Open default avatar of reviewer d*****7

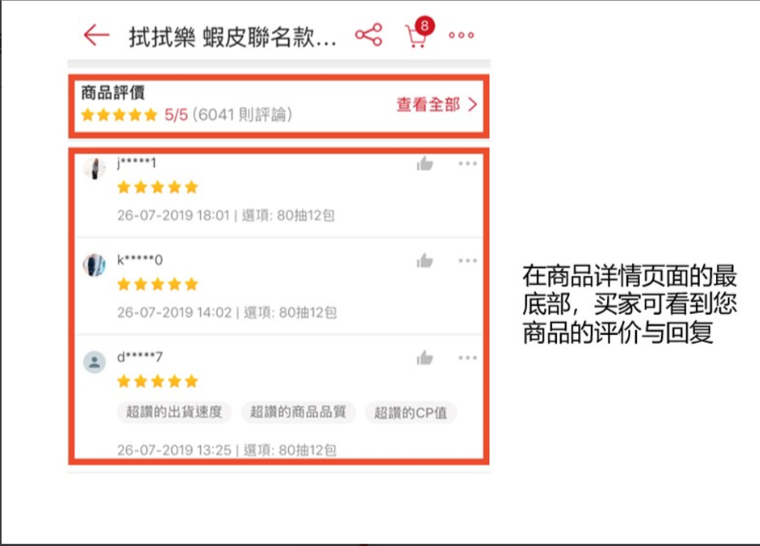[95, 362]
